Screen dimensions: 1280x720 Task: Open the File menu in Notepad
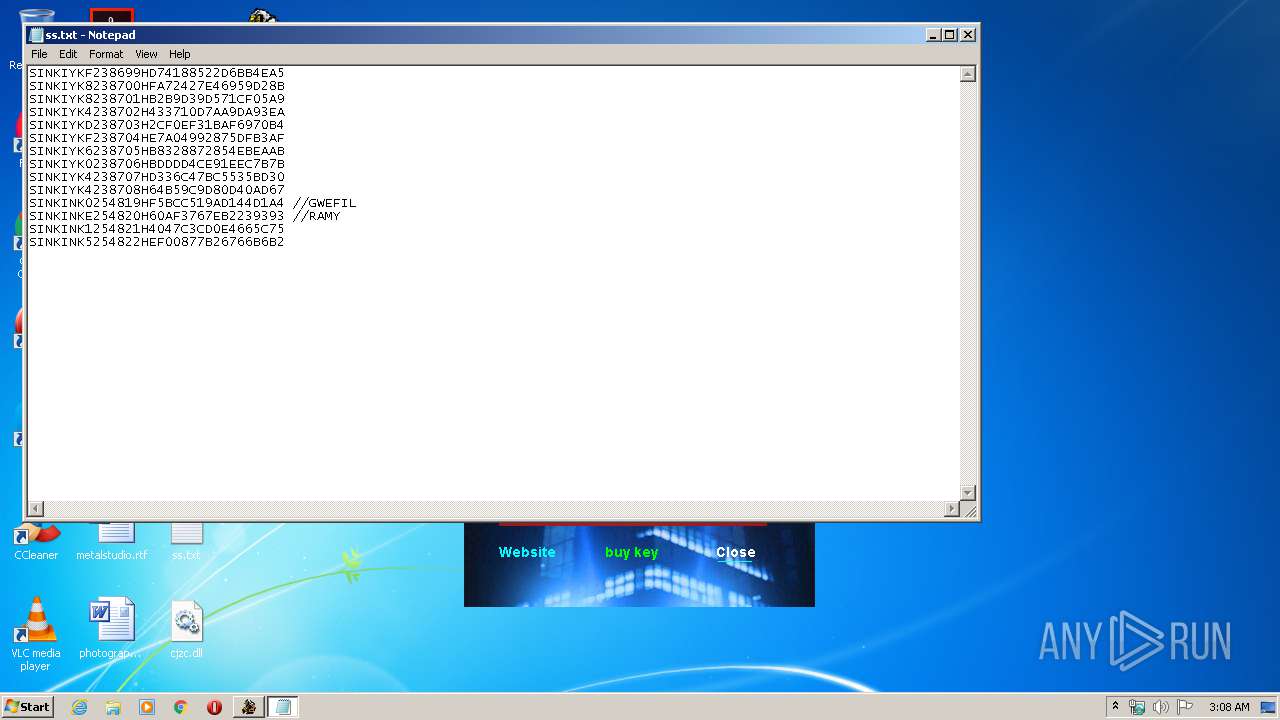tap(39, 54)
